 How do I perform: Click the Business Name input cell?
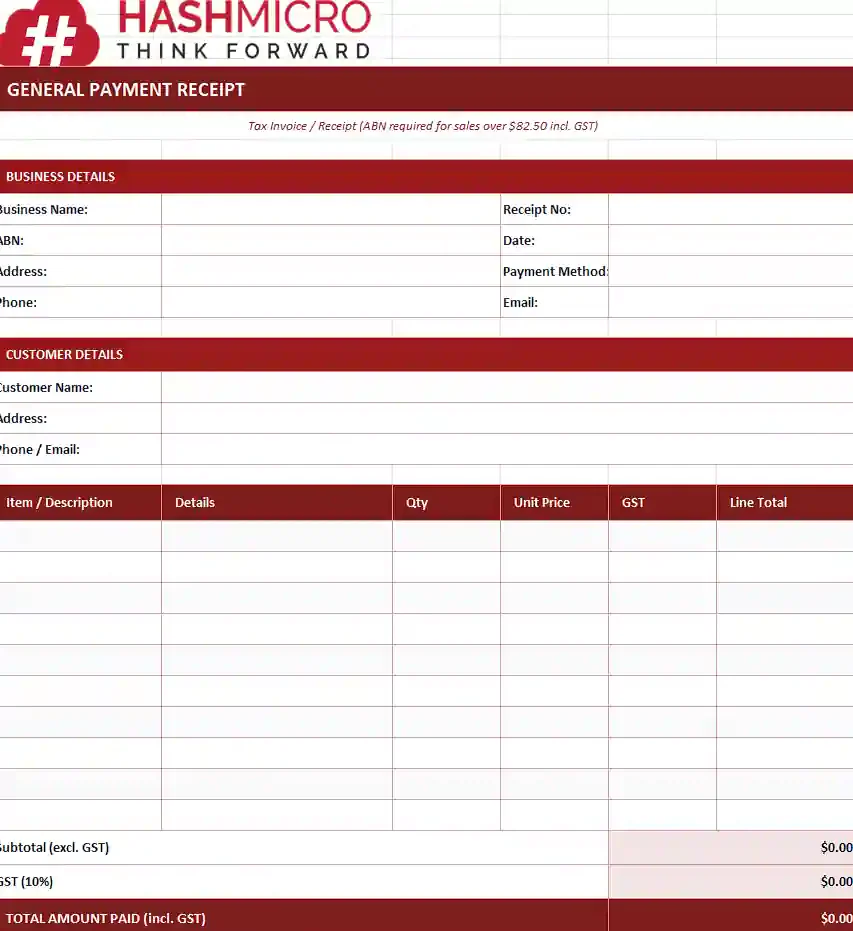tap(331, 210)
